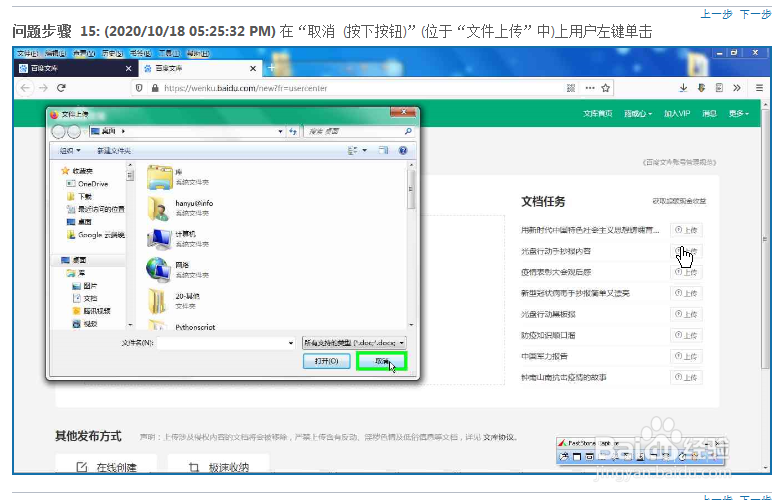Open view options dropdown arrow

click(x=365, y=150)
